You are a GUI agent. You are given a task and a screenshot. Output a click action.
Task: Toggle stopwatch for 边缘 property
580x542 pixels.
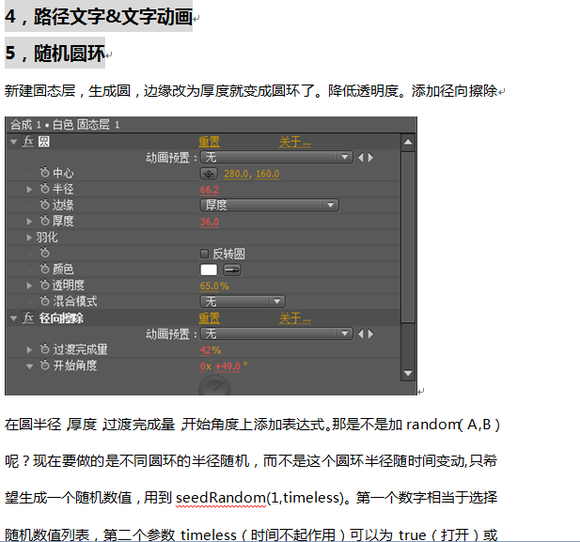[44, 205]
